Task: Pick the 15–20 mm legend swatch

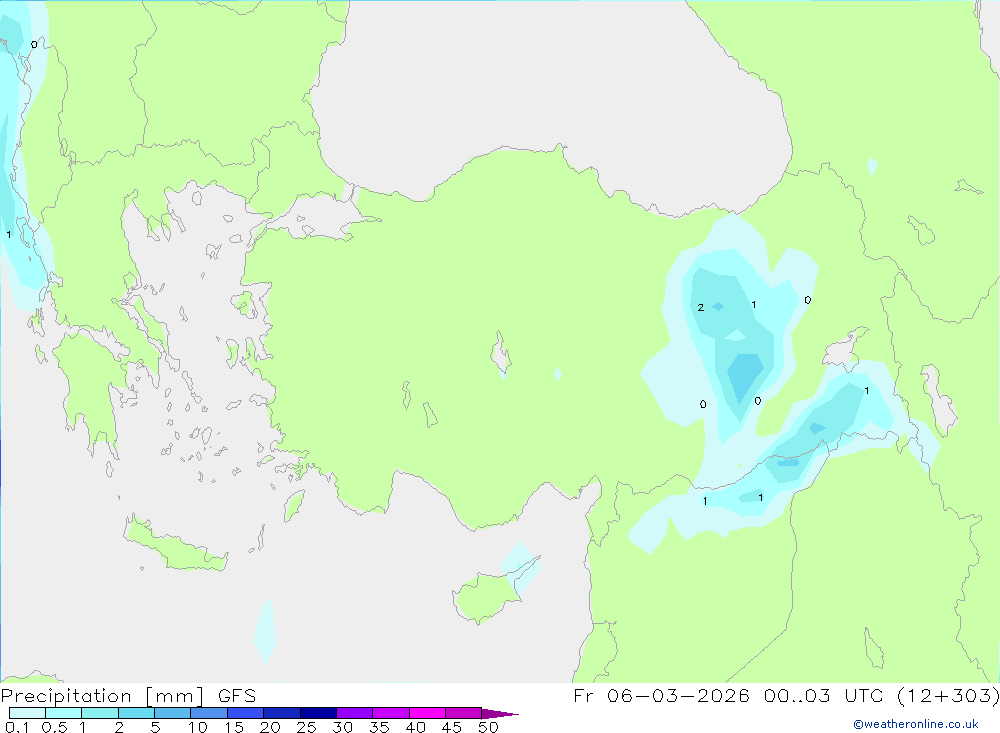Action: (246, 713)
